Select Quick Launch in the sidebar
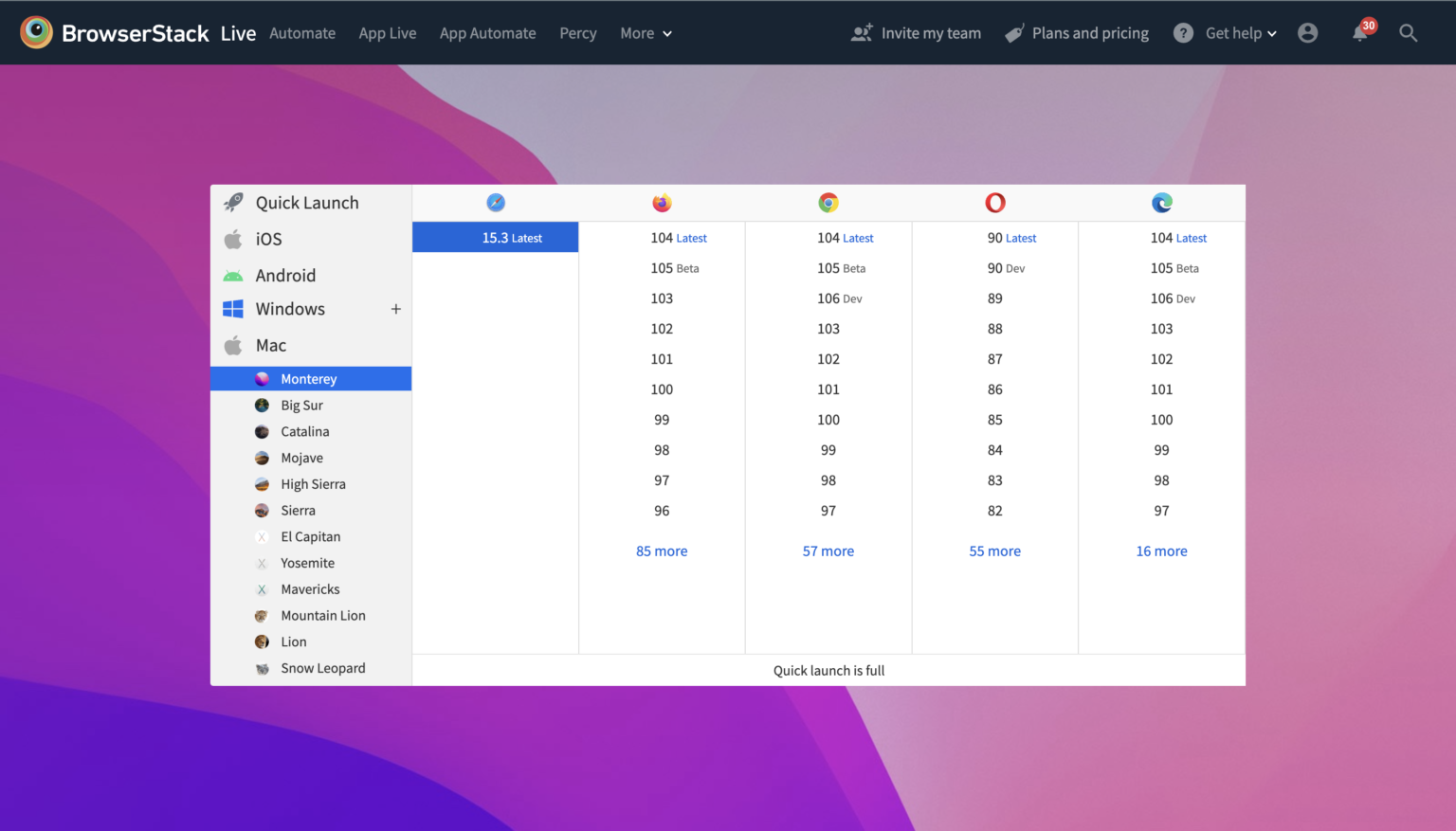1456x831 pixels. [306, 203]
